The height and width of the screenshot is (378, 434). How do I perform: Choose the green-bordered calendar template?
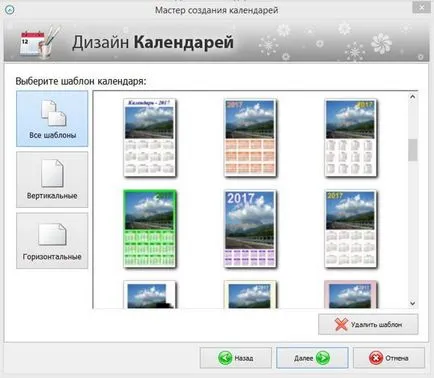click(149, 229)
